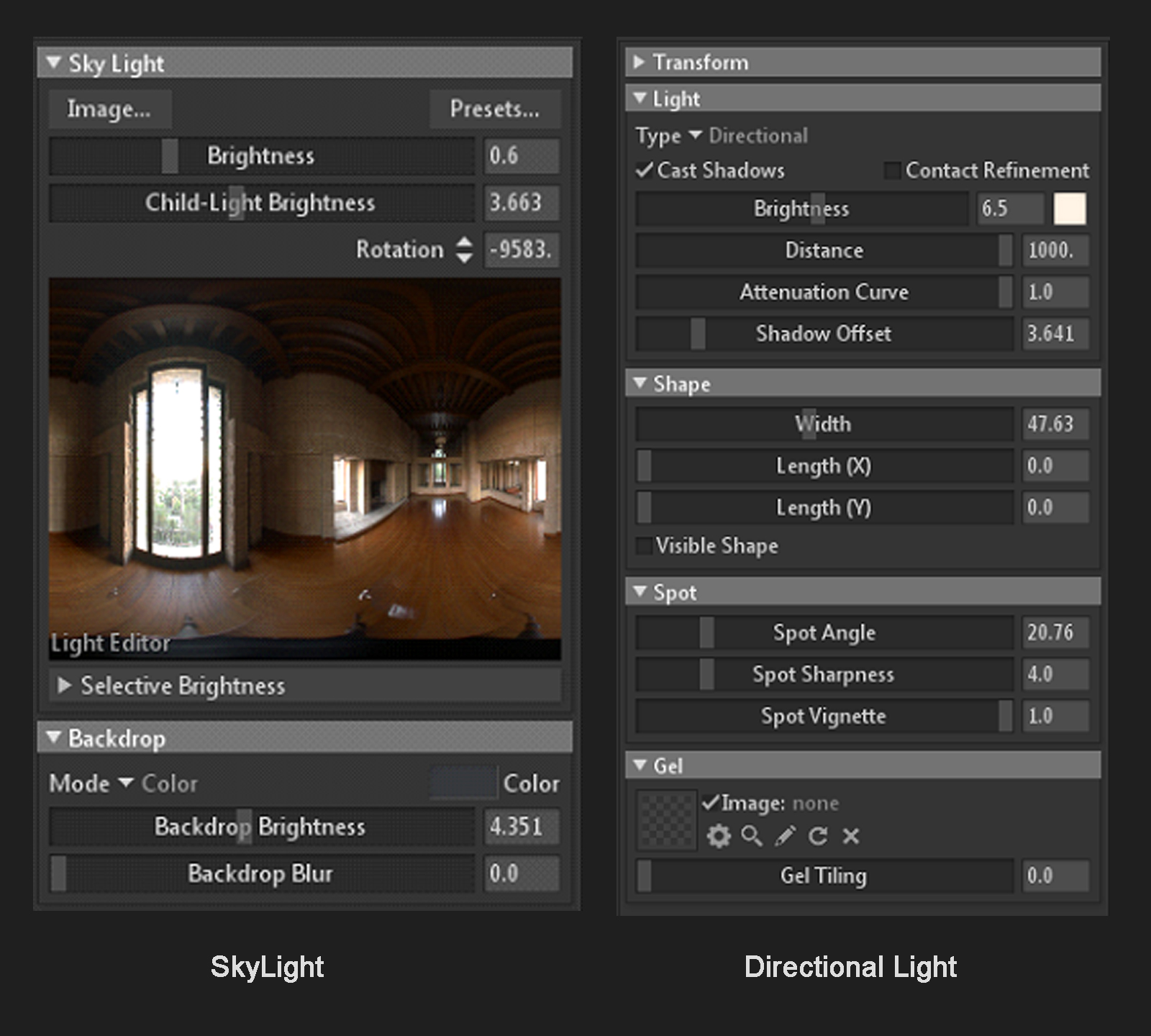Click the Image... button
The width and height of the screenshot is (1151, 1036).
tap(109, 109)
